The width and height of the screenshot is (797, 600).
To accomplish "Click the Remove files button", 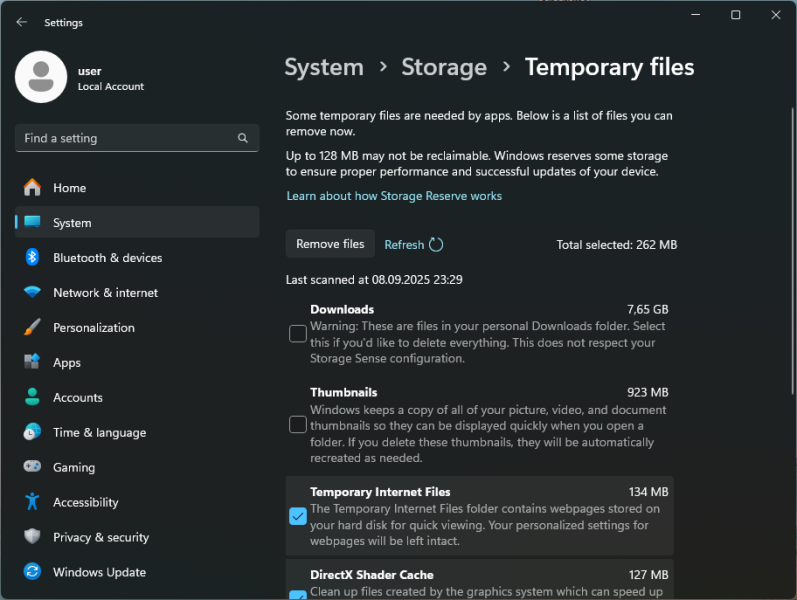I will pyautogui.click(x=330, y=244).
